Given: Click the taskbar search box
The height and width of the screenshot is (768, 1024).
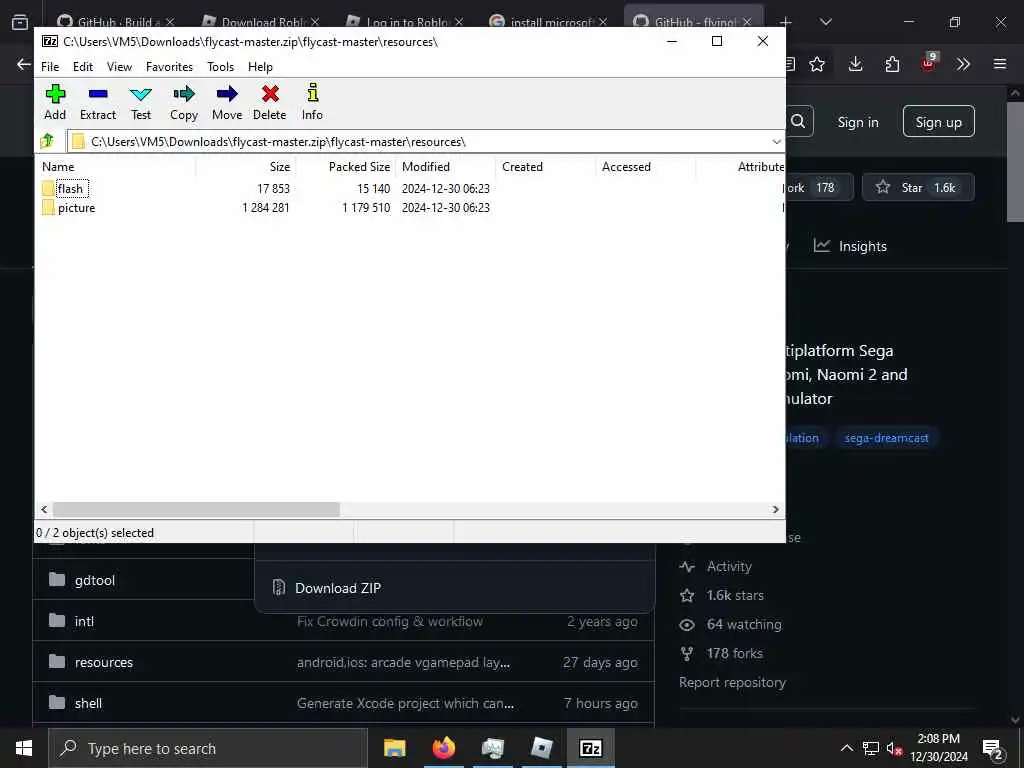Looking at the screenshot, I should click(208, 748).
